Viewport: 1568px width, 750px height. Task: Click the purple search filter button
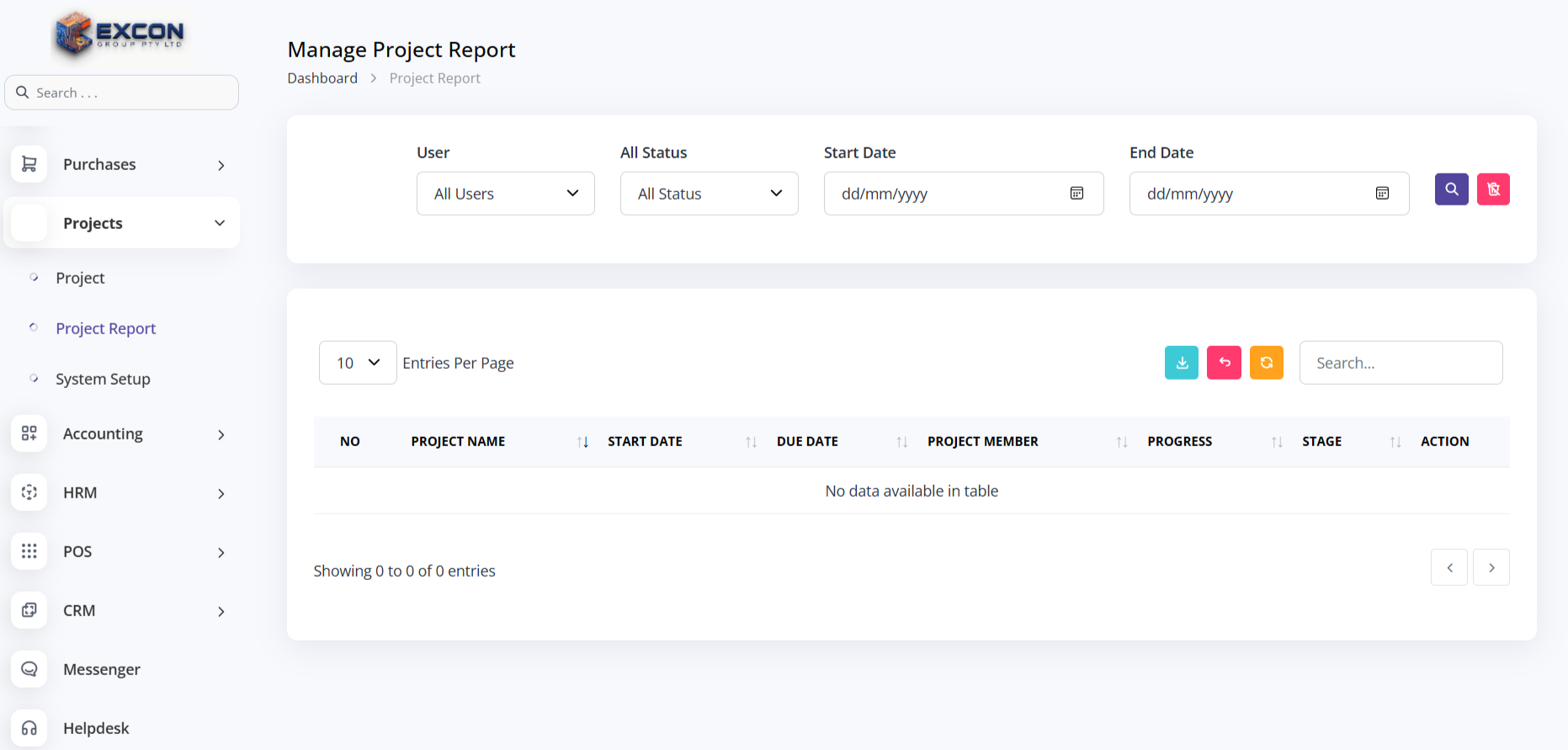[x=1451, y=189]
